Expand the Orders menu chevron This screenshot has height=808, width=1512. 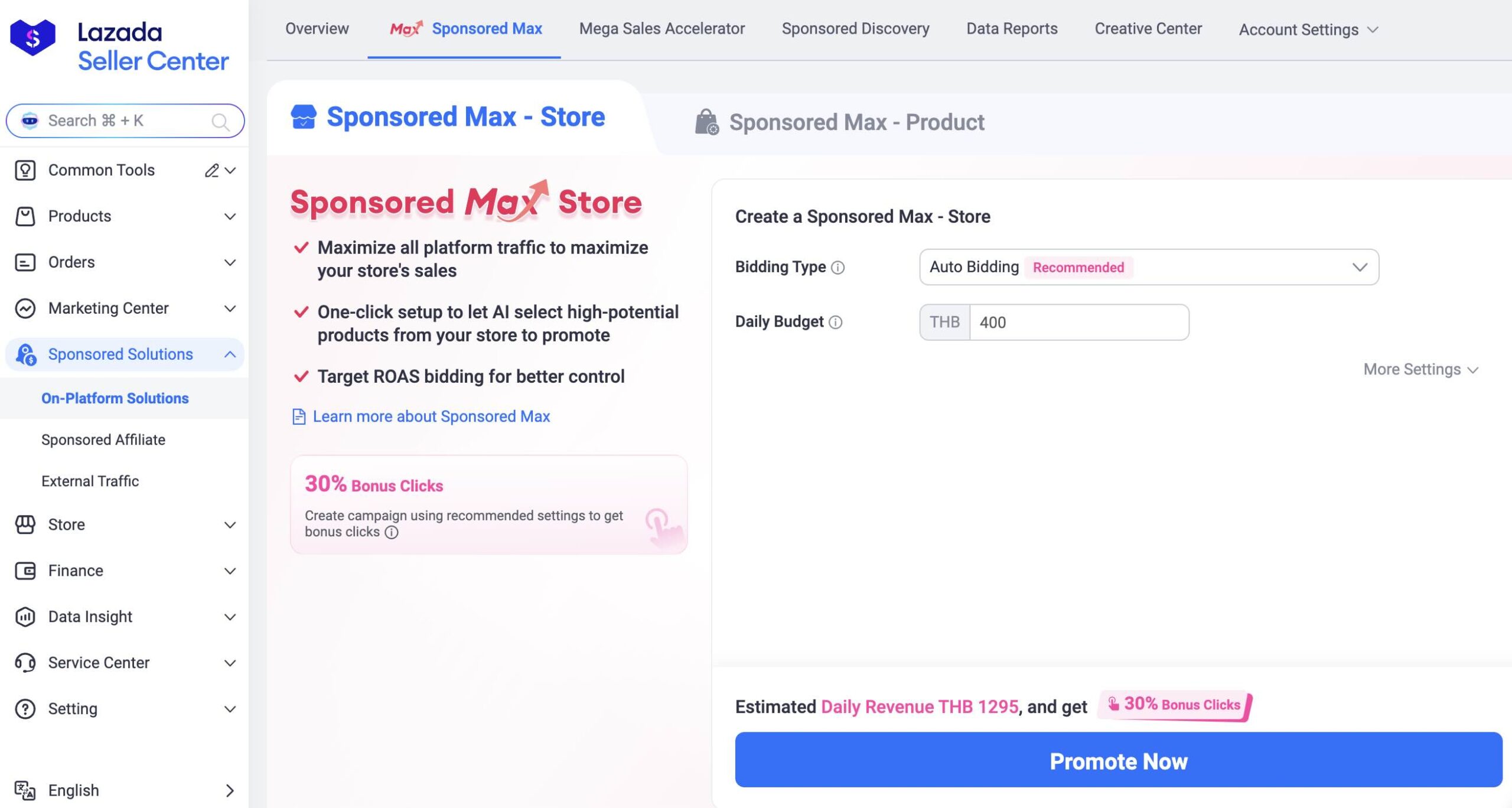230,263
